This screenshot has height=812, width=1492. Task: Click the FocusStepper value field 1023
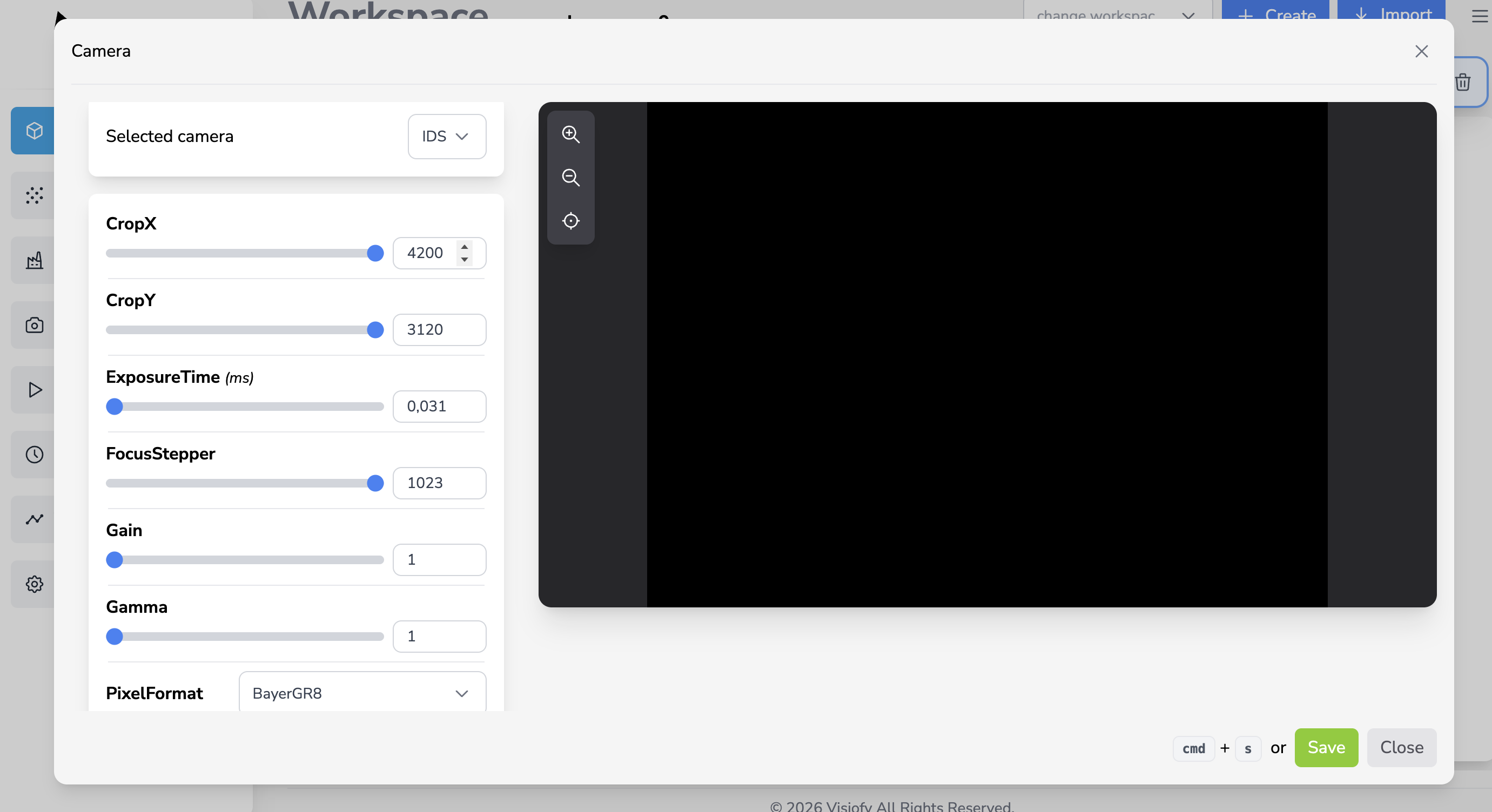click(440, 483)
